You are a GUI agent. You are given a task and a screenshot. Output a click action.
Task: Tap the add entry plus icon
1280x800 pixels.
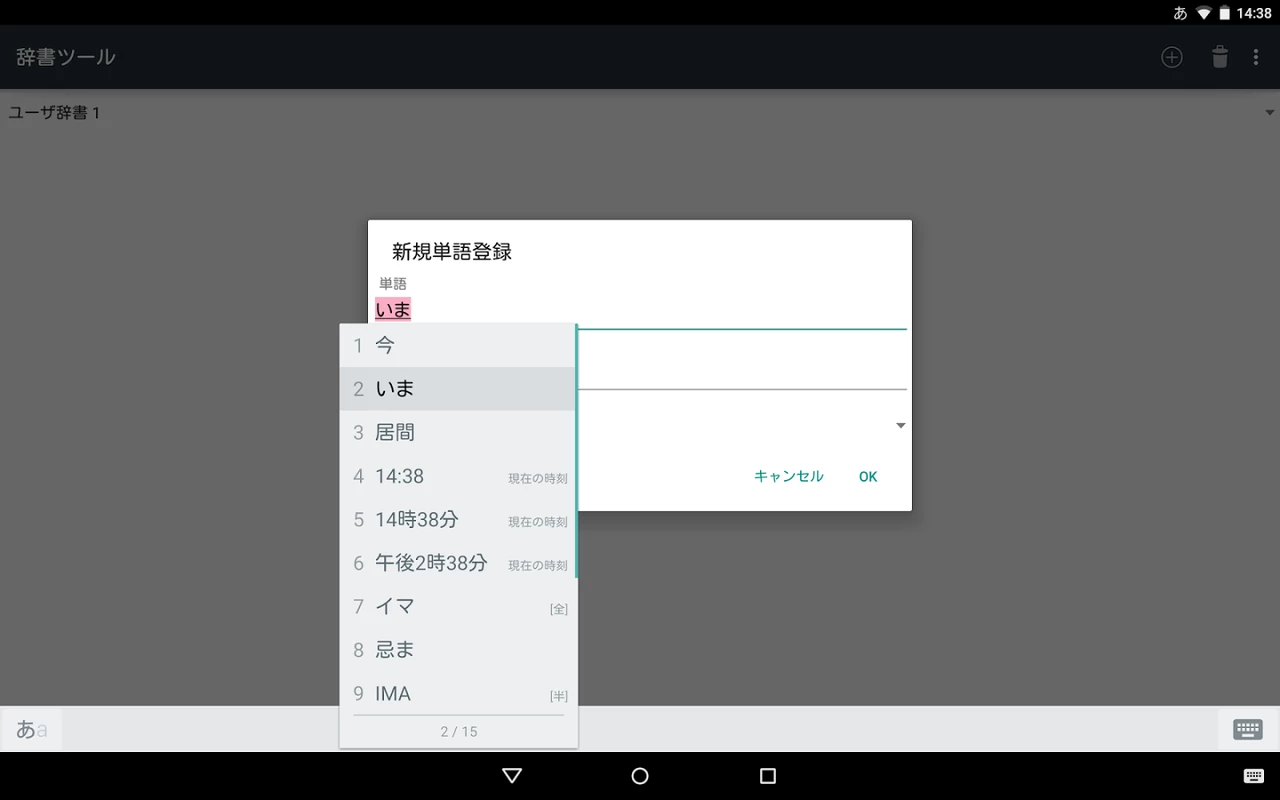coord(1171,57)
